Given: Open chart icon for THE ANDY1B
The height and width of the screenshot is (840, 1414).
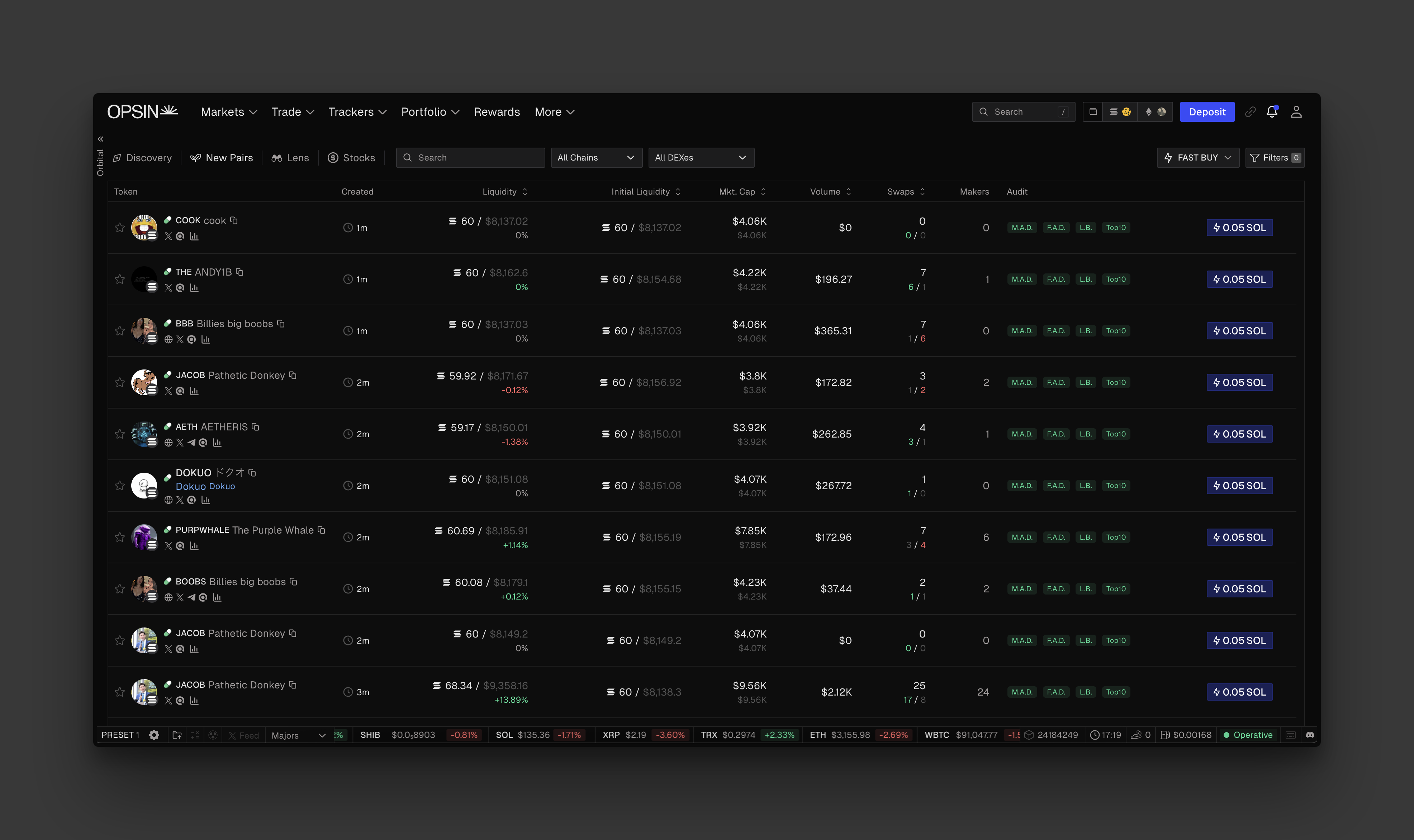Looking at the screenshot, I should (194, 287).
